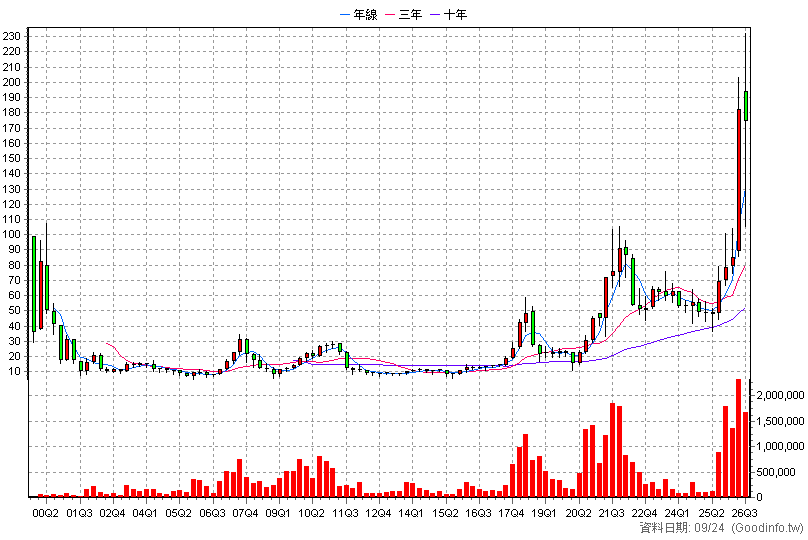Select the 04Q1 quarter label
This screenshot has height=540, width=808.
pyautogui.click(x=145, y=513)
